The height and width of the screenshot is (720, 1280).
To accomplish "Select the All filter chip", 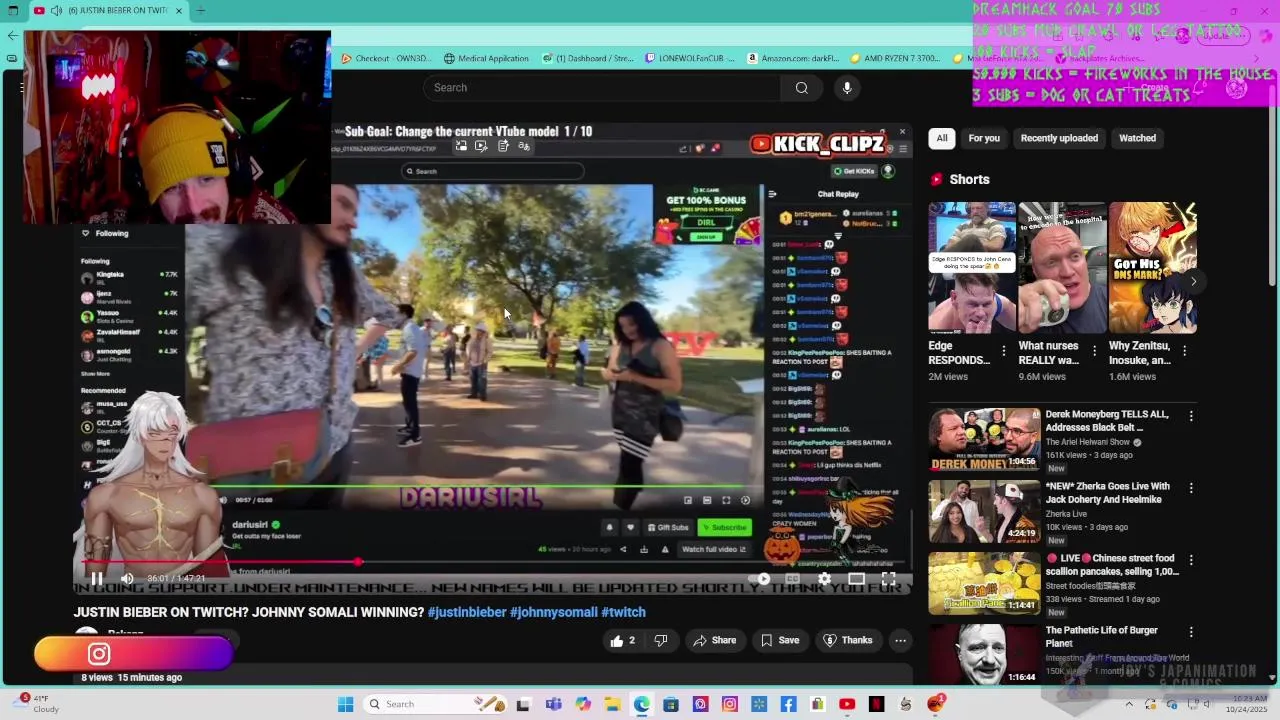I will click(x=941, y=138).
